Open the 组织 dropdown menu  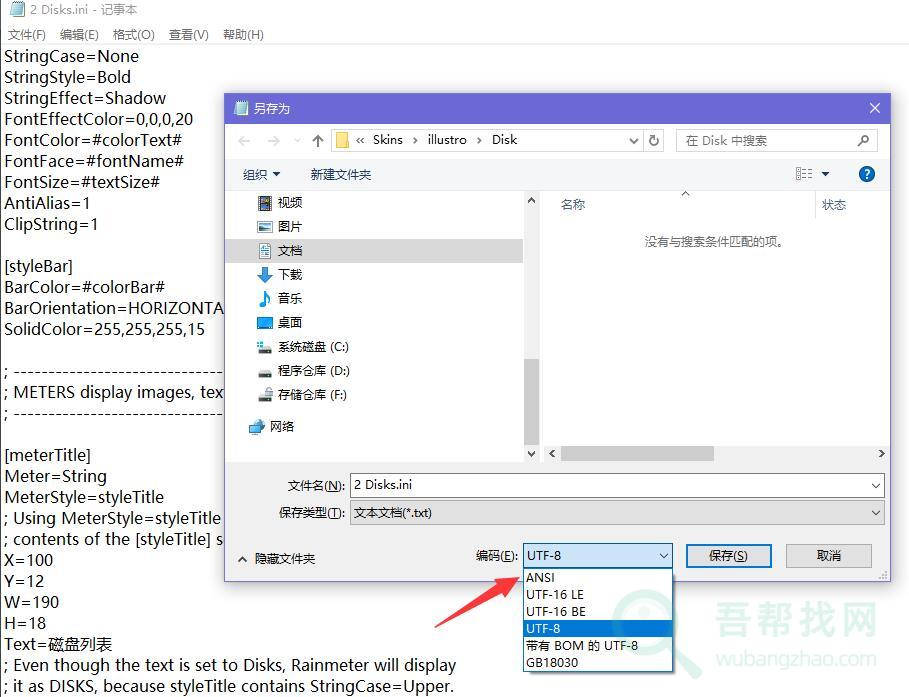[x=261, y=174]
